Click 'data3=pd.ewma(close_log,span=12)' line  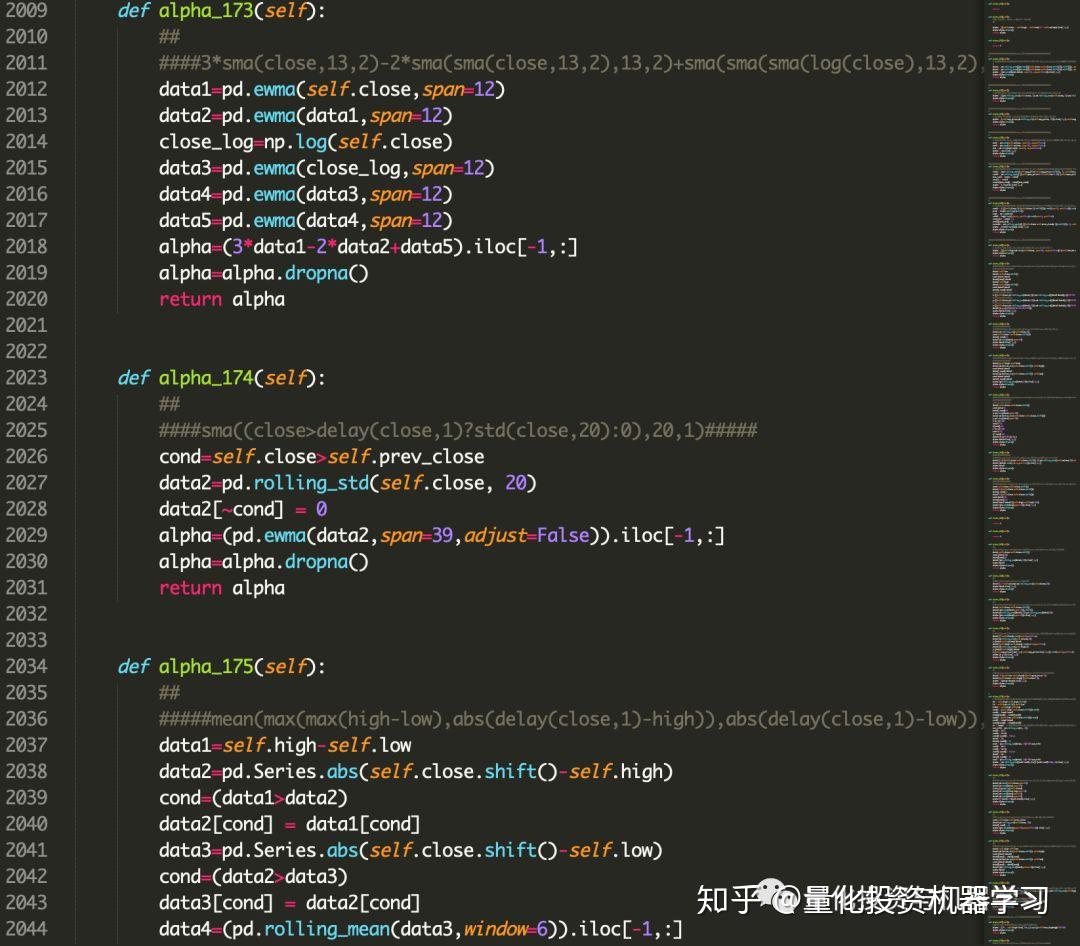[x=326, y=168]
